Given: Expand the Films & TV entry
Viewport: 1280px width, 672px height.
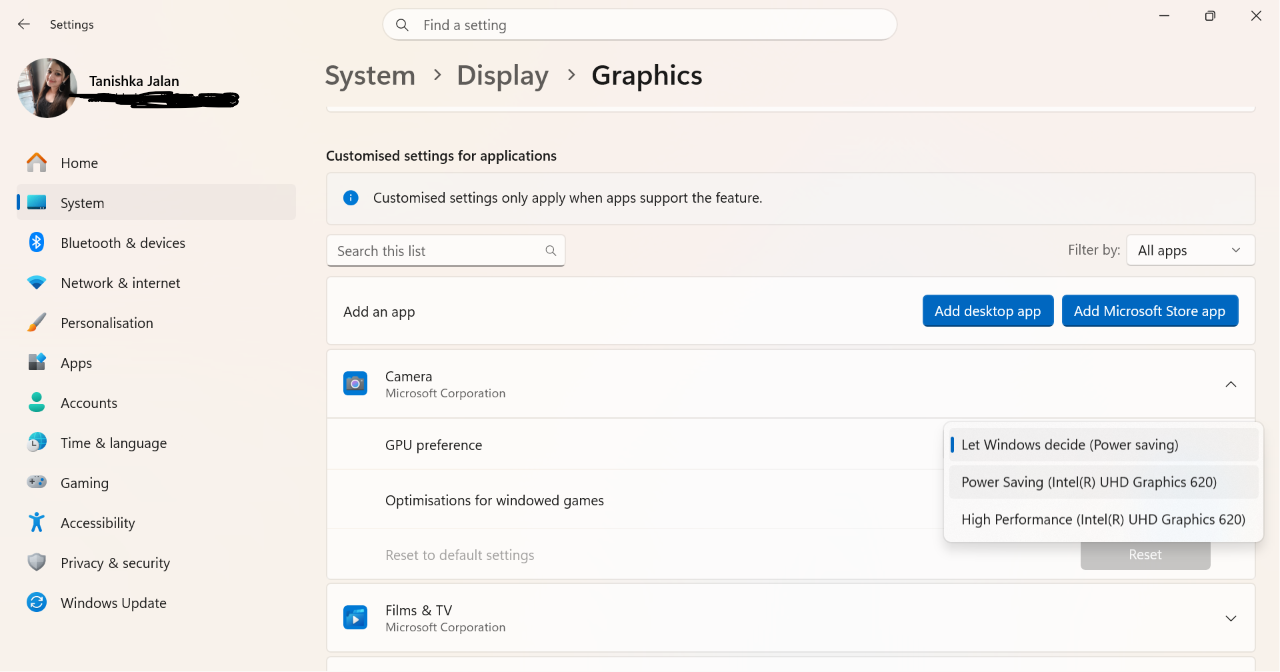Looking at the screenshot, I should click(1231, 618).
